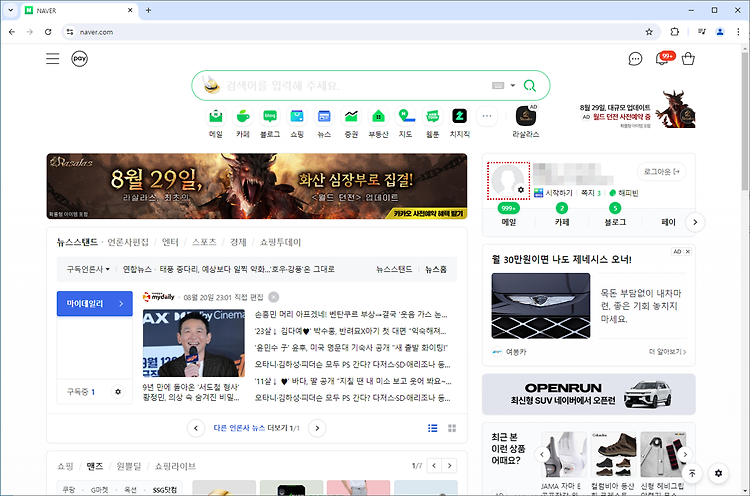Select the 쇼핑라이브 tab

pyautogui.click(x=175, y=466)
